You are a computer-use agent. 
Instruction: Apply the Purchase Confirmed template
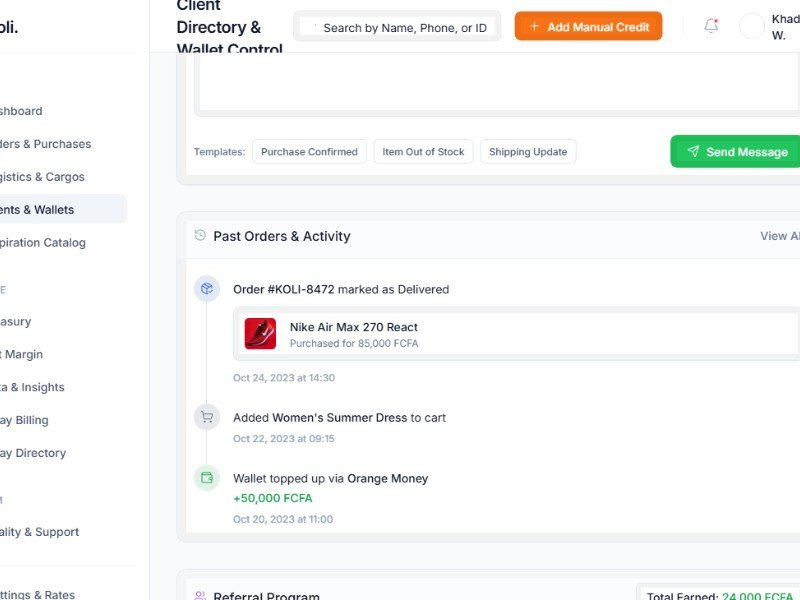pyautogui.click(x=309, y=152)
